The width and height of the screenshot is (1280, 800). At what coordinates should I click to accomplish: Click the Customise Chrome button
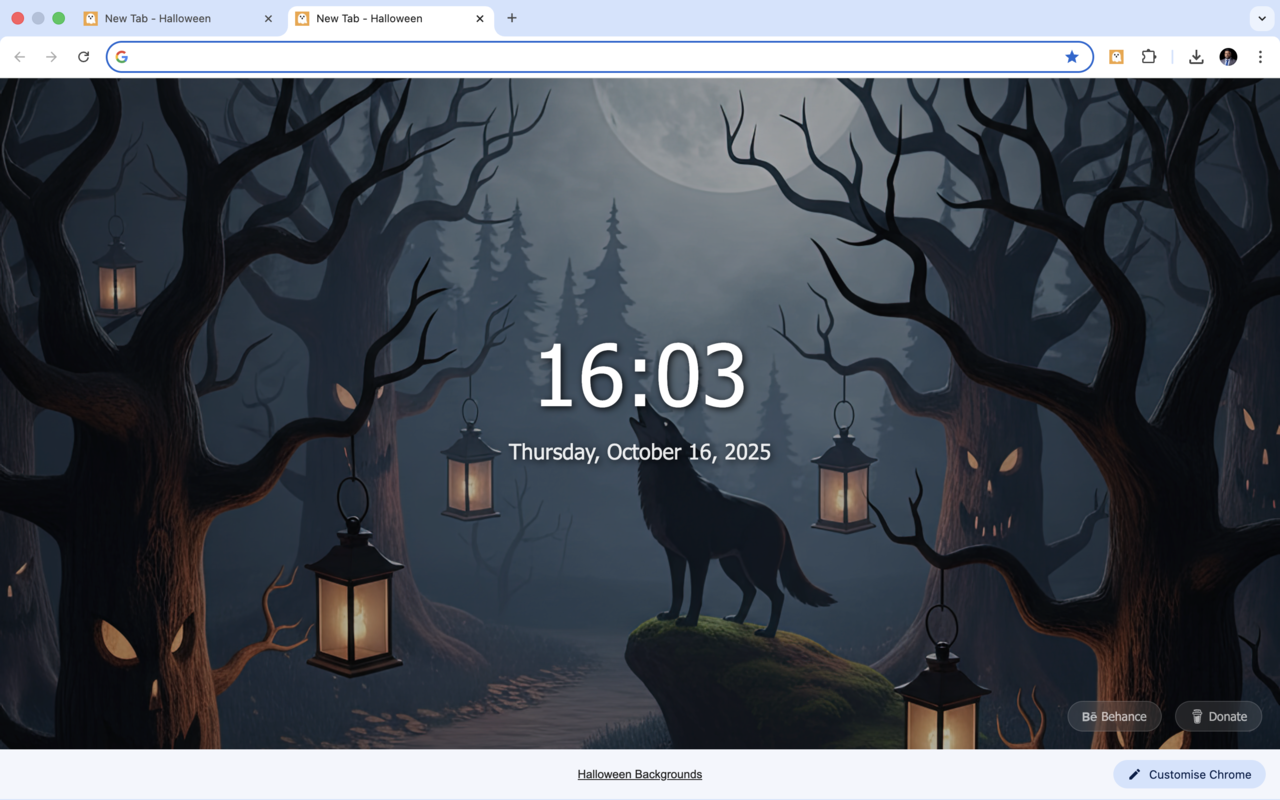click(x=1189, y=774)
